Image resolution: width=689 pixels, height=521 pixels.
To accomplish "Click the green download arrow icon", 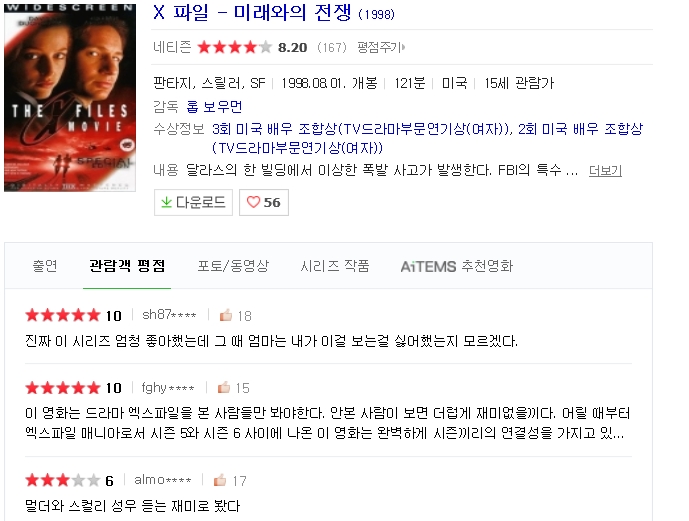I will 166,202.
